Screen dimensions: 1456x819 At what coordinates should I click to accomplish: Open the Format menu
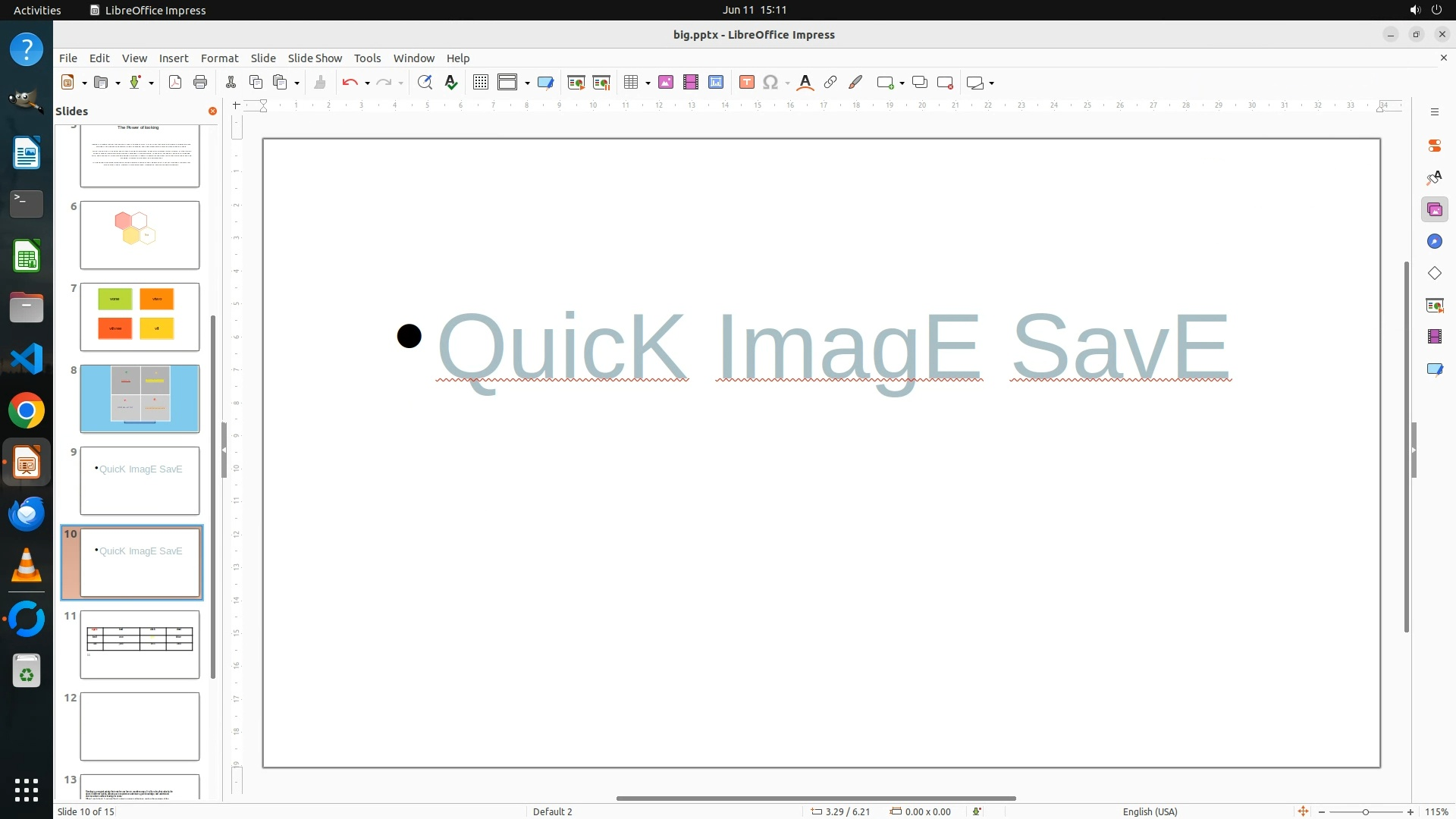(x=219, y=58)
